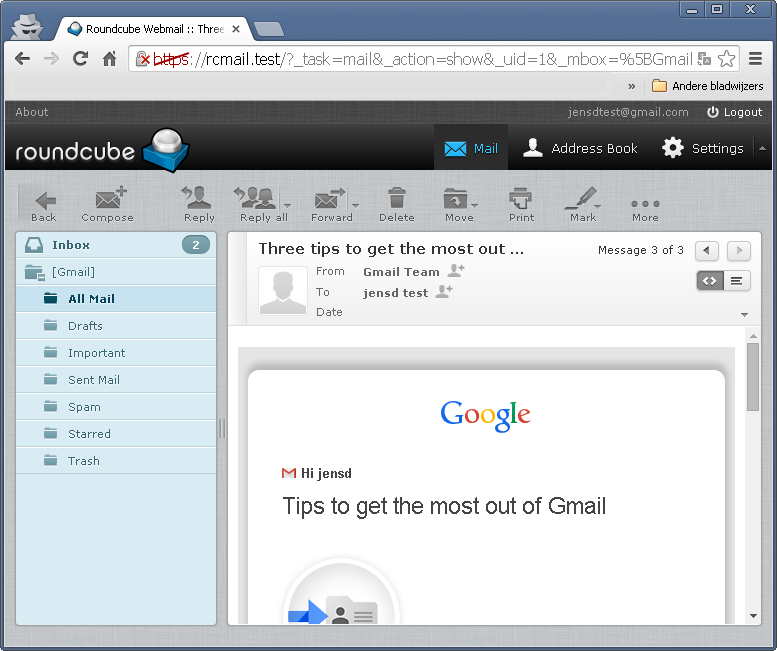Image resolution: width=777 pixels, height=651 pixels.
Task: Select the Inbox folder
Action: pos(116,245)
